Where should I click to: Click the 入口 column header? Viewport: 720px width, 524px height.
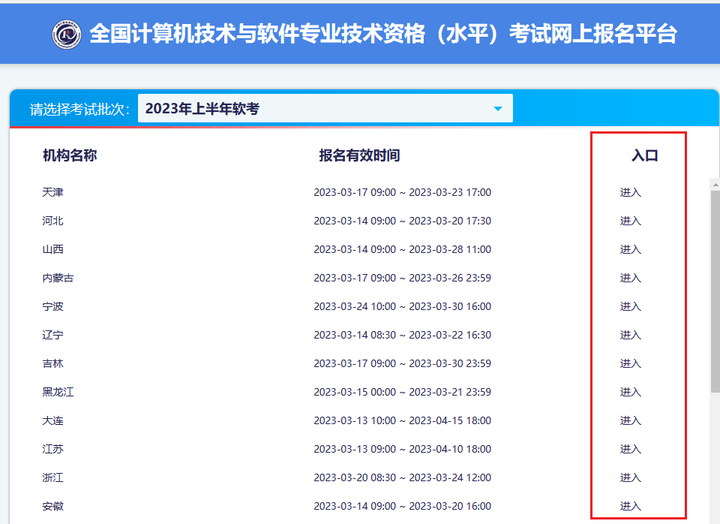coord(645,155)
